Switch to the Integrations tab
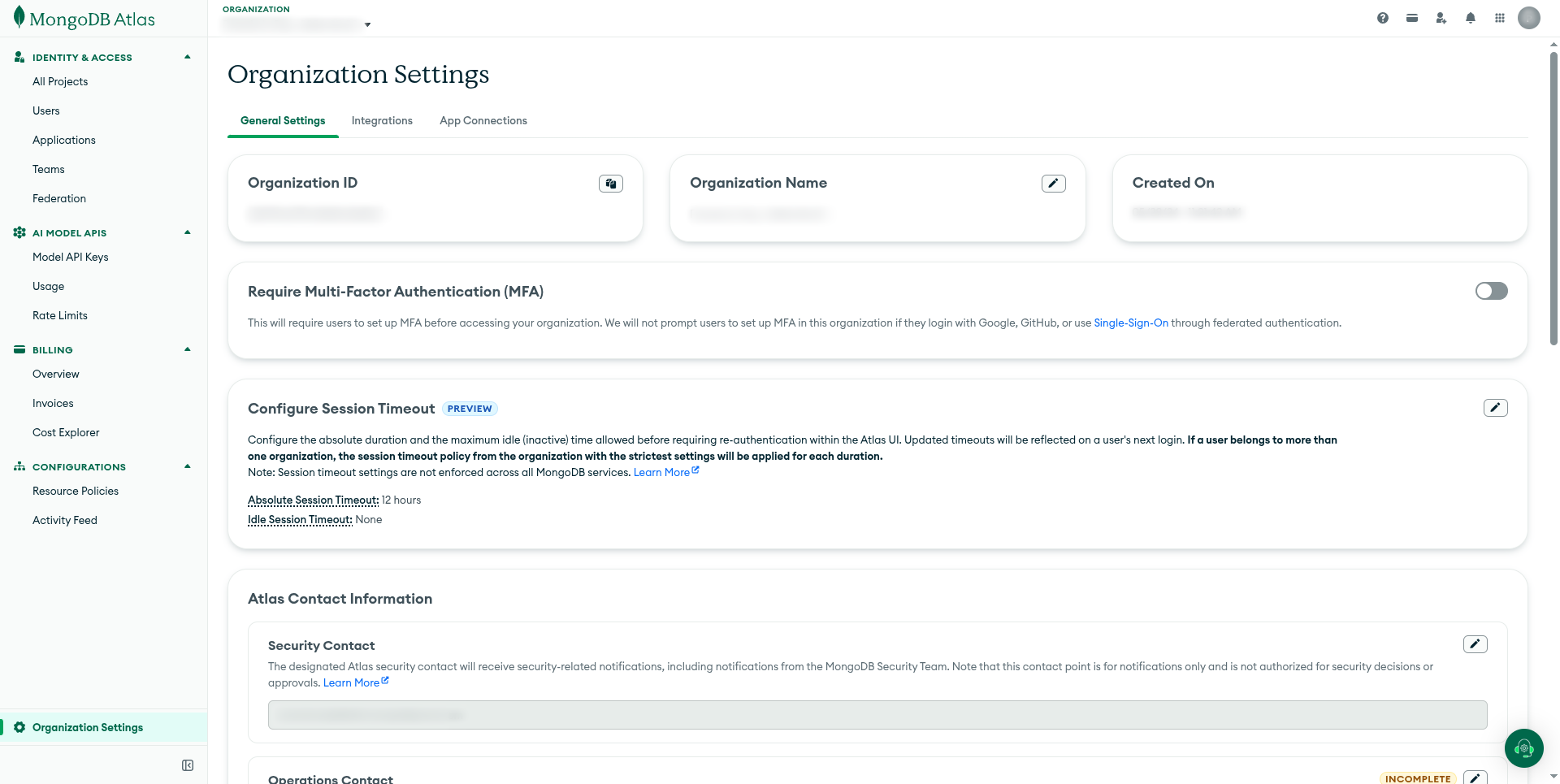The height and width of the screenshot is (784, 1560). coord(382,120)
